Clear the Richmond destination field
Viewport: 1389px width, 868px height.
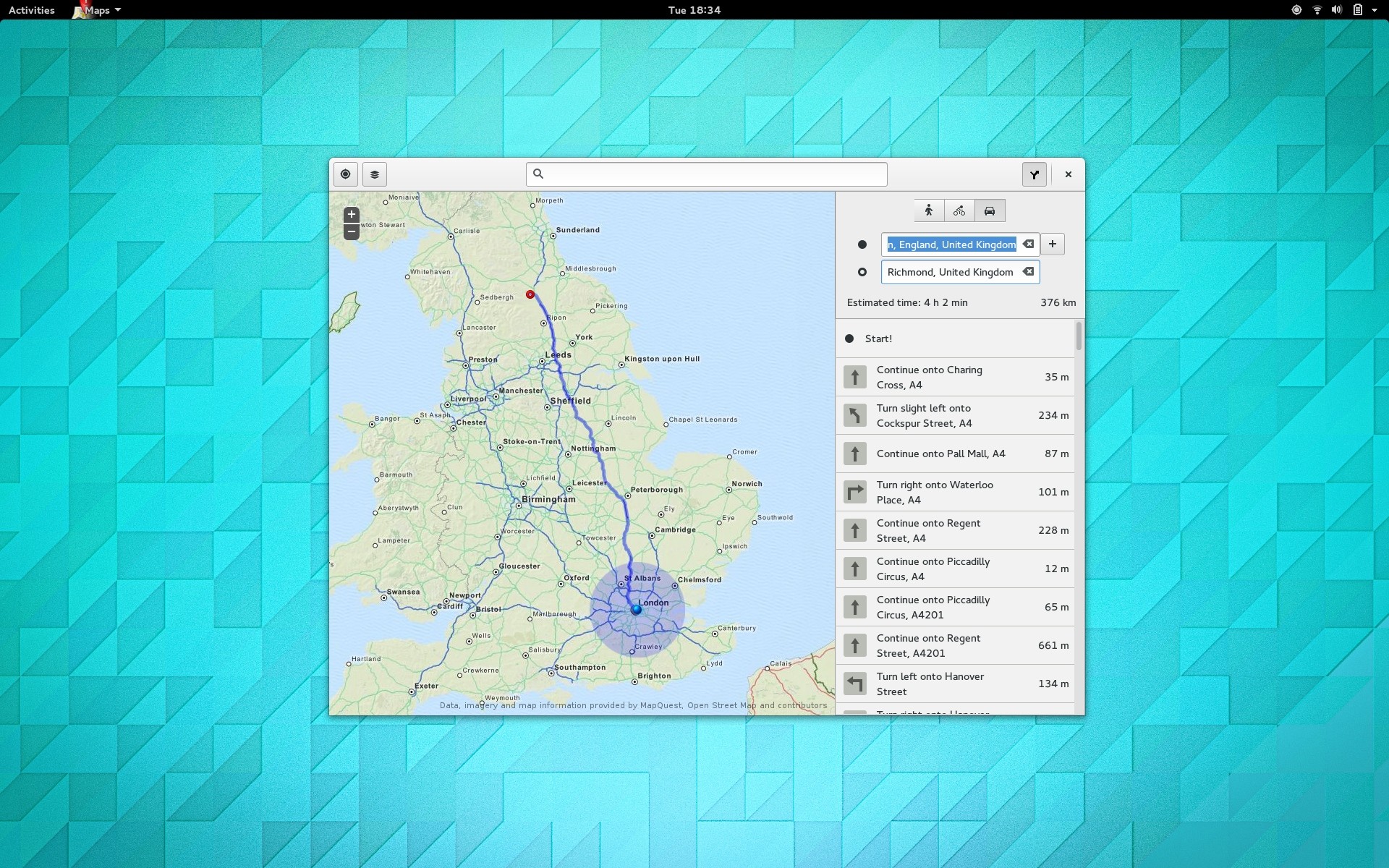(1028, 271)
